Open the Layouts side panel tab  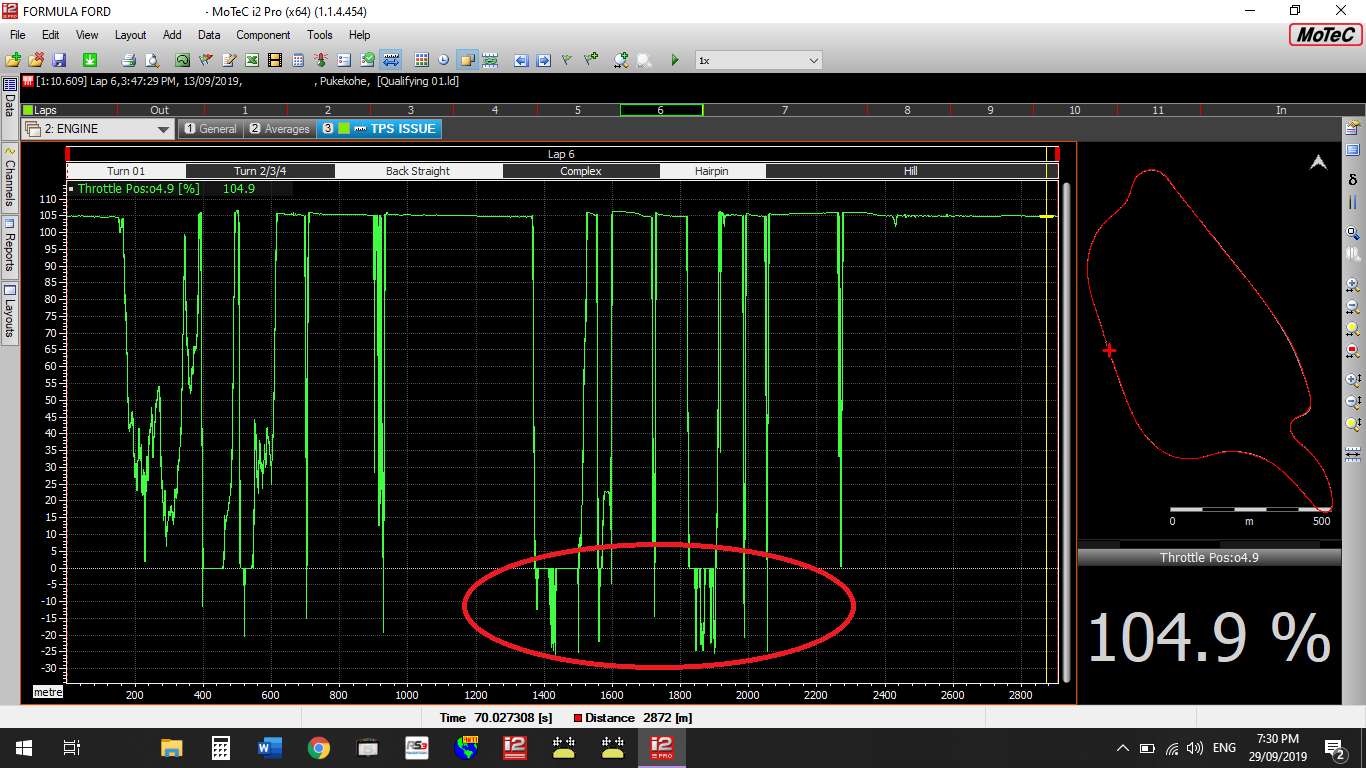coord(9,312)
